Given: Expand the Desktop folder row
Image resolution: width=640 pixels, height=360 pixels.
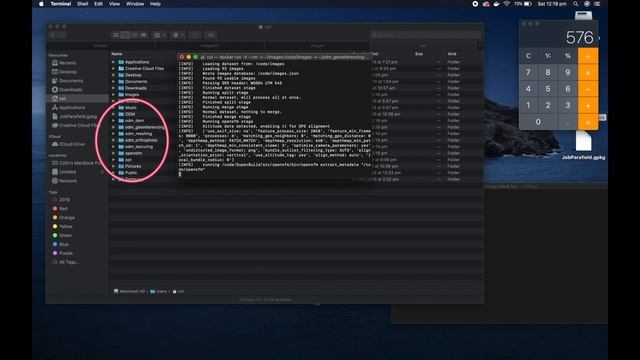Looking at the screenshot, I should 113,75.
